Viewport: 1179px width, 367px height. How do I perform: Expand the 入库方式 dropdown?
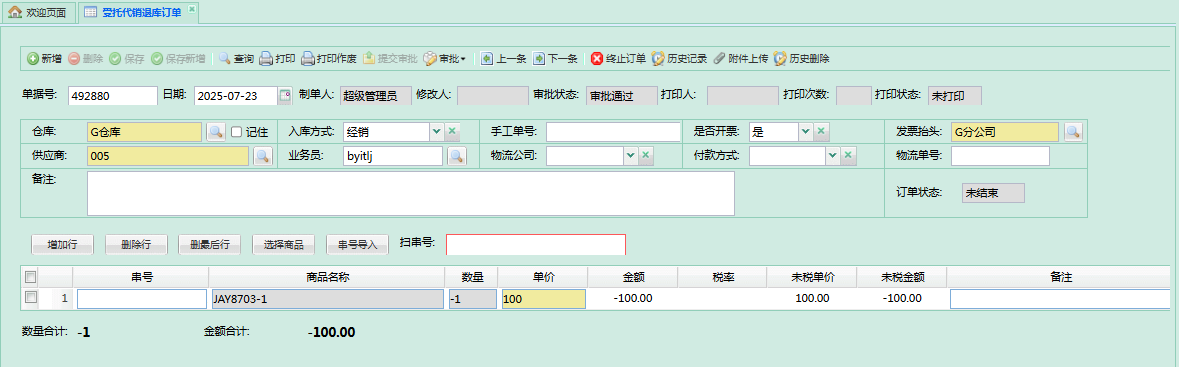point(436,132)
